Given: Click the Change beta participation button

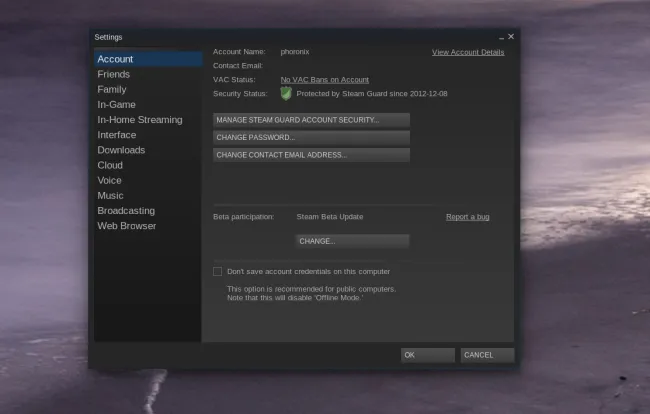Looking at the screenshot, I should point(352,241).
